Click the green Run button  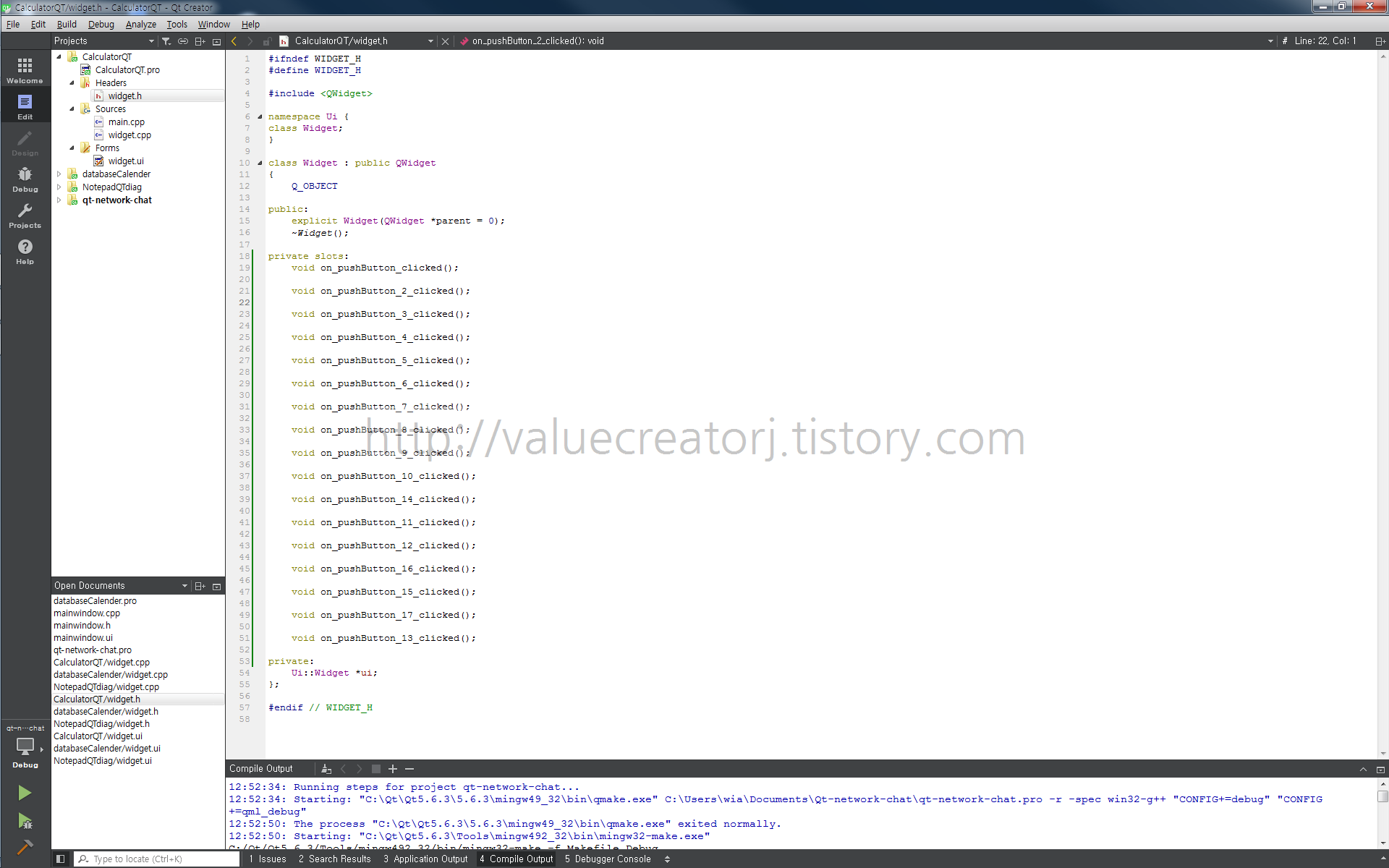click(x=25, y=793)
